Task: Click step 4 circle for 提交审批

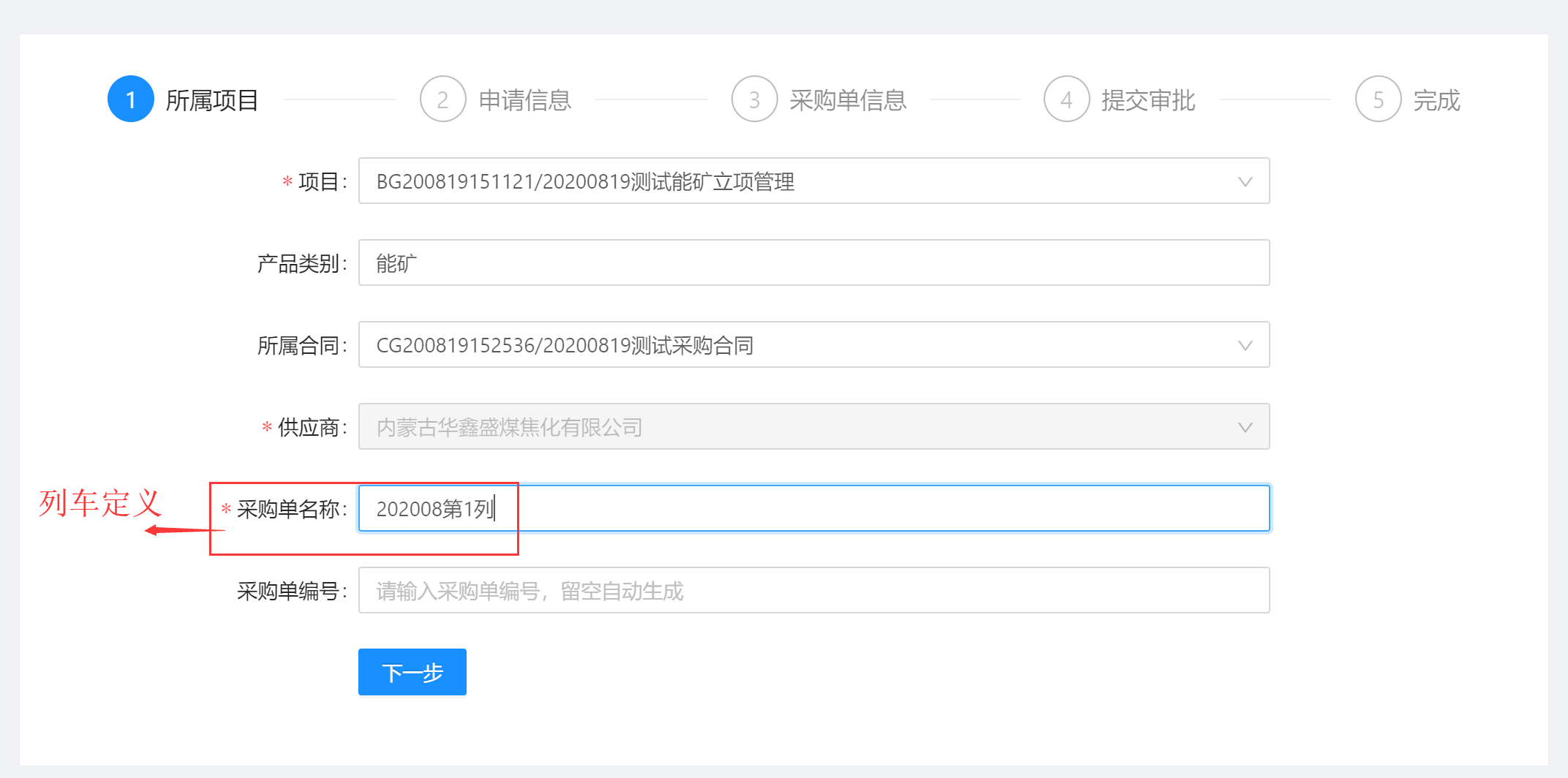Action: (x=1067, y=99)
